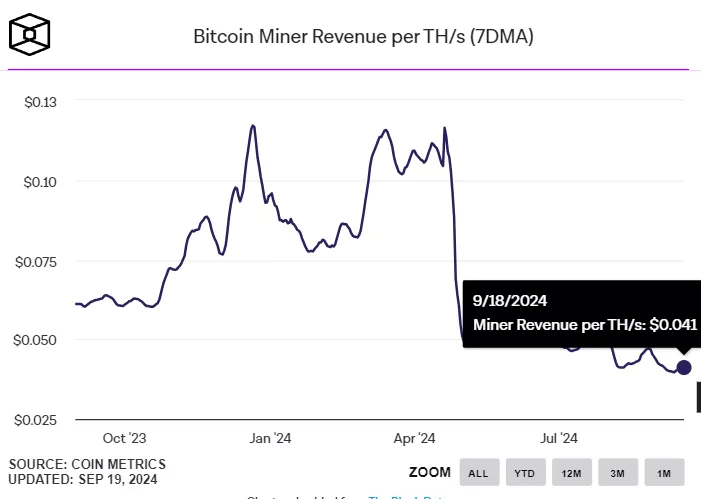Choose the 1M zoom range

(x=664, y=472)
